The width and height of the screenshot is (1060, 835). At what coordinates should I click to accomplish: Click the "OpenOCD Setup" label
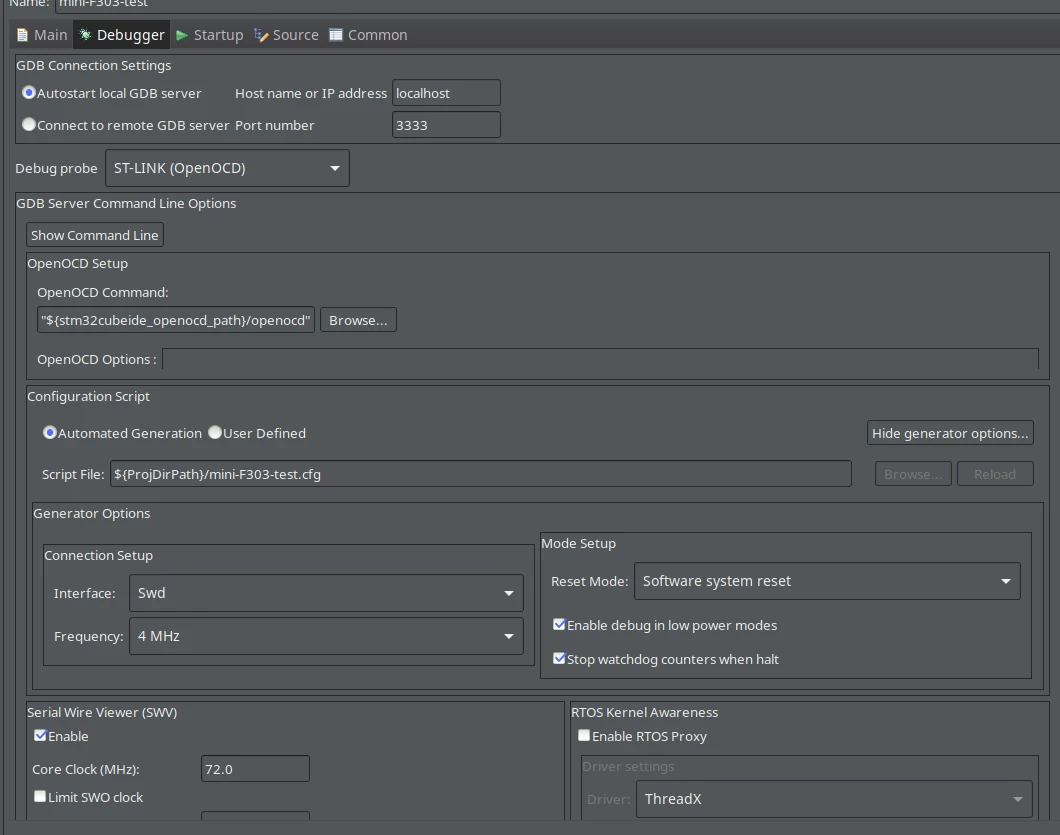tap(77, 264)
